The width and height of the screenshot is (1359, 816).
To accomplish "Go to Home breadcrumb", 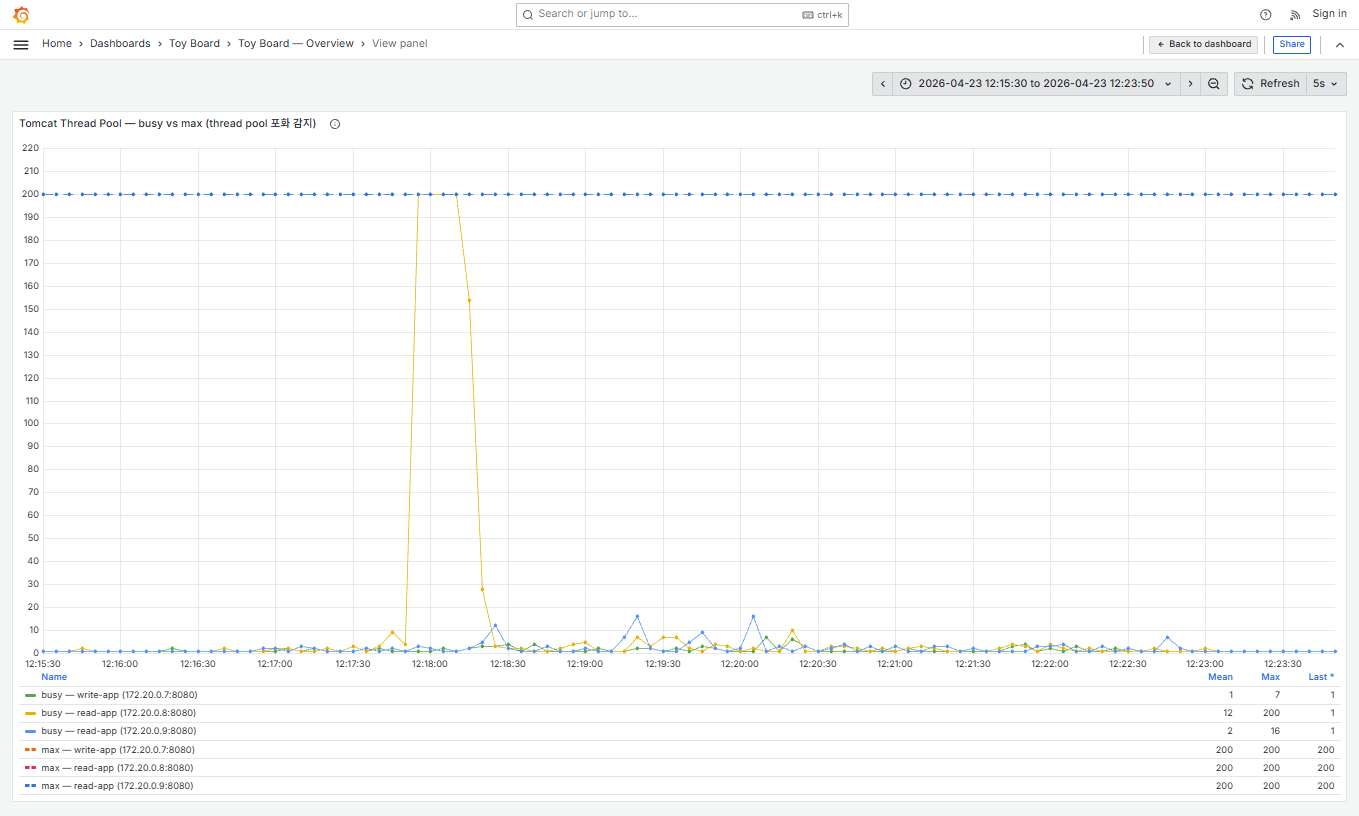I will click(x=57, y=44).
